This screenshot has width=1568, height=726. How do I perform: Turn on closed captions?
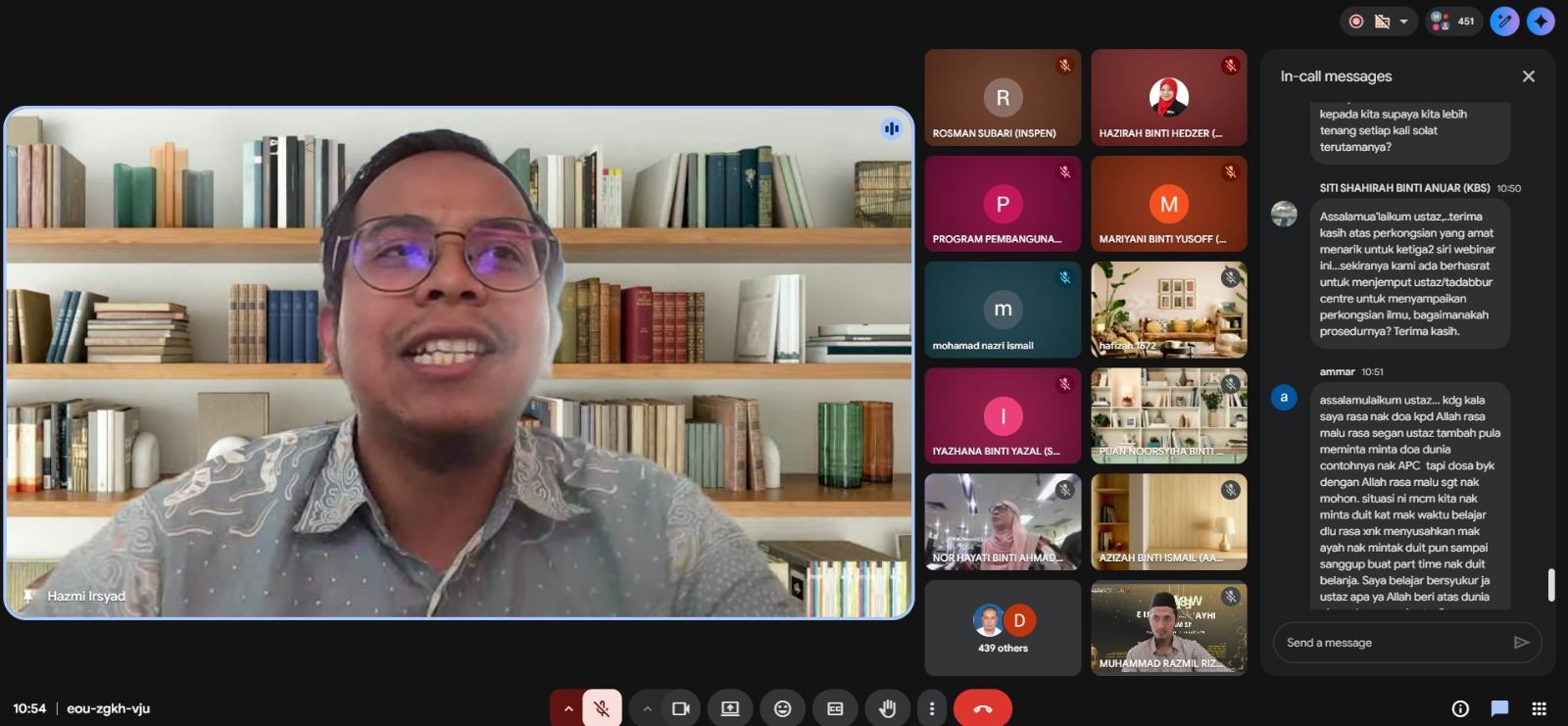point(835,708)
